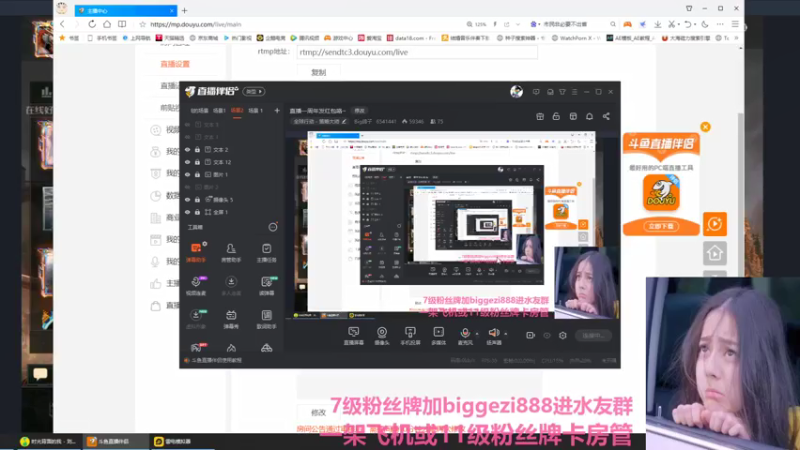Click the 修改 button near the page bottom

318,412
